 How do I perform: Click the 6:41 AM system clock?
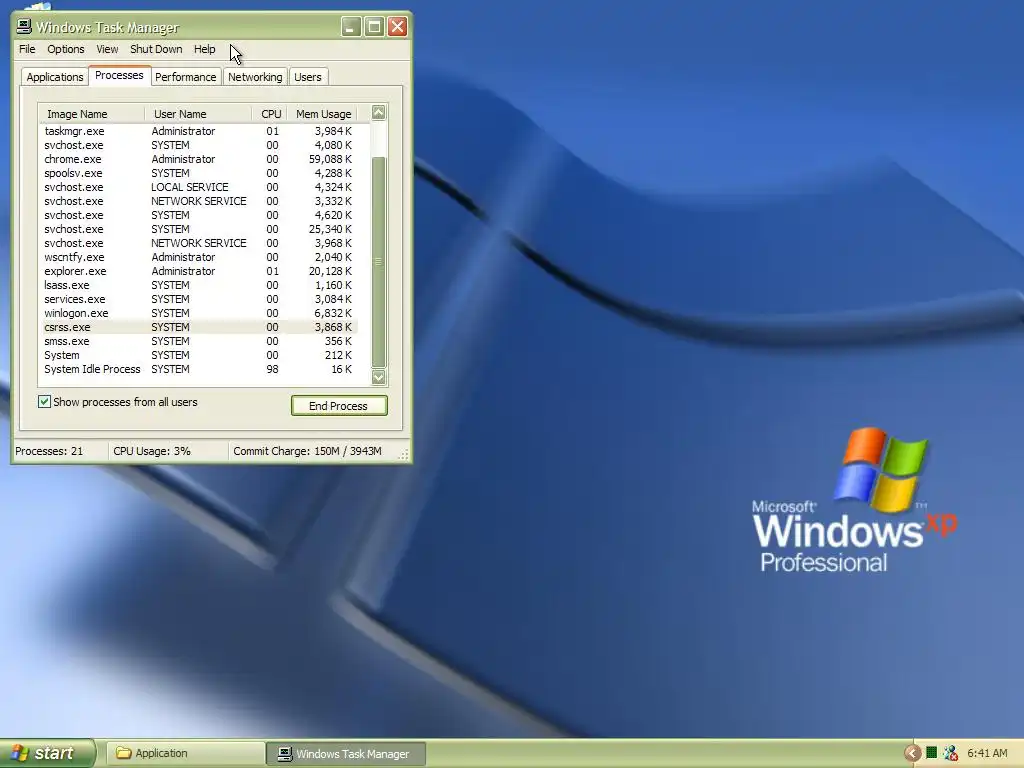tap(987, 753)
